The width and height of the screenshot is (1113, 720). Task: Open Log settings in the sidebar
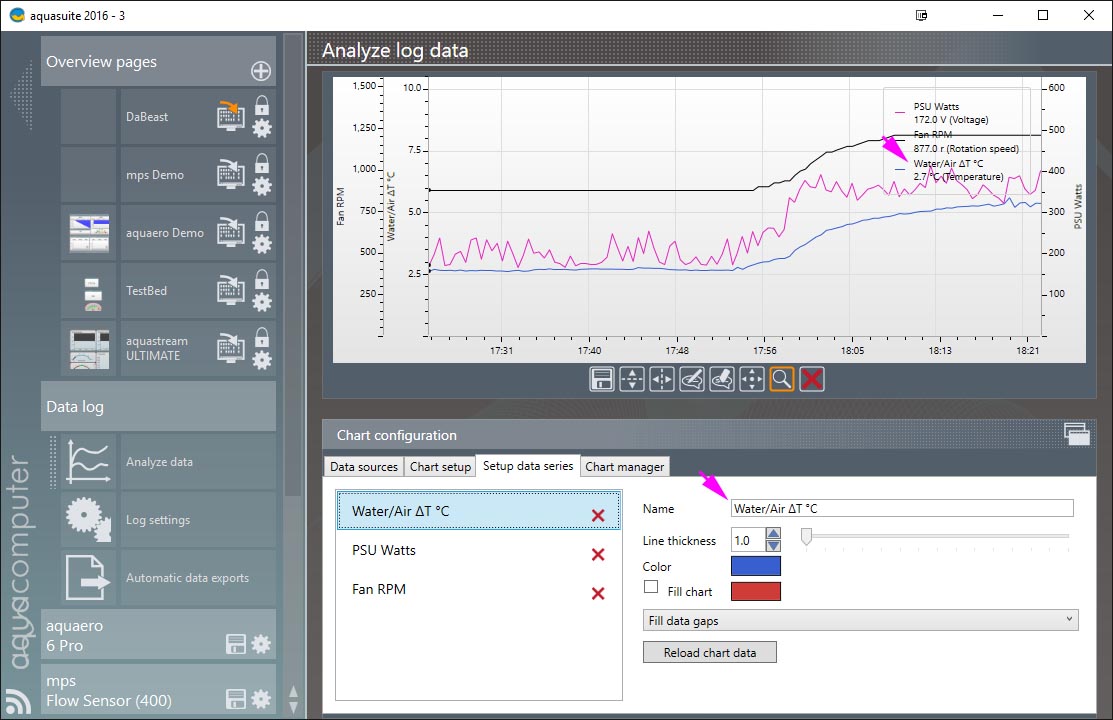157,520
